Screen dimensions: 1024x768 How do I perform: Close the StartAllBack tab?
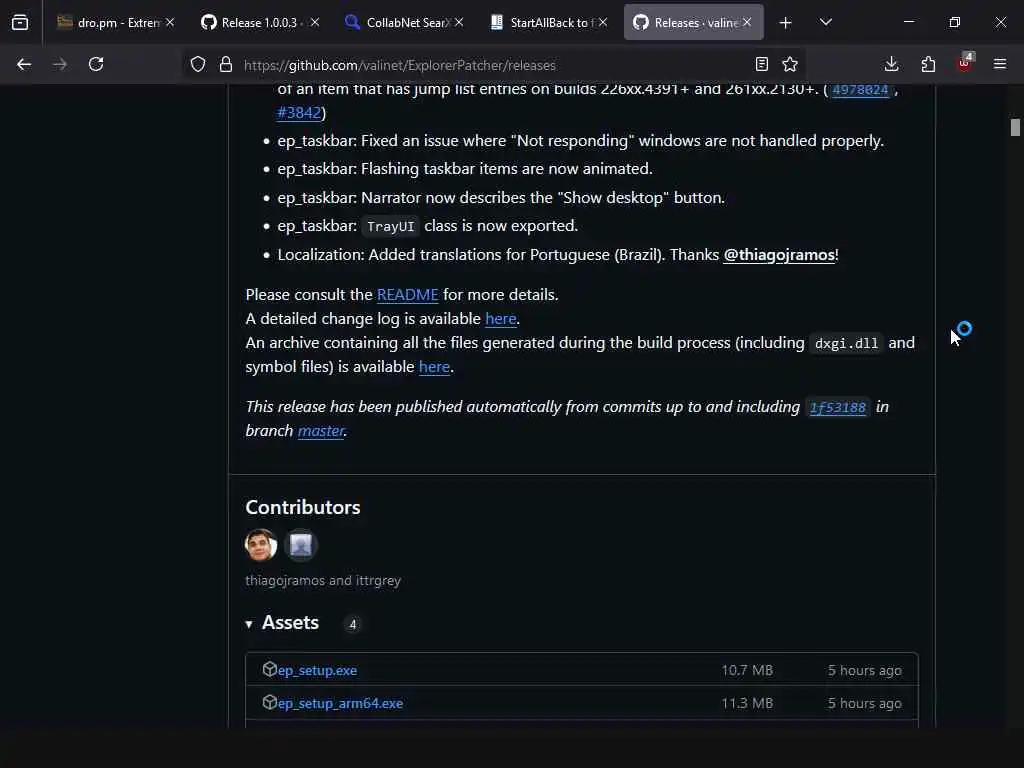pos(603,22)
